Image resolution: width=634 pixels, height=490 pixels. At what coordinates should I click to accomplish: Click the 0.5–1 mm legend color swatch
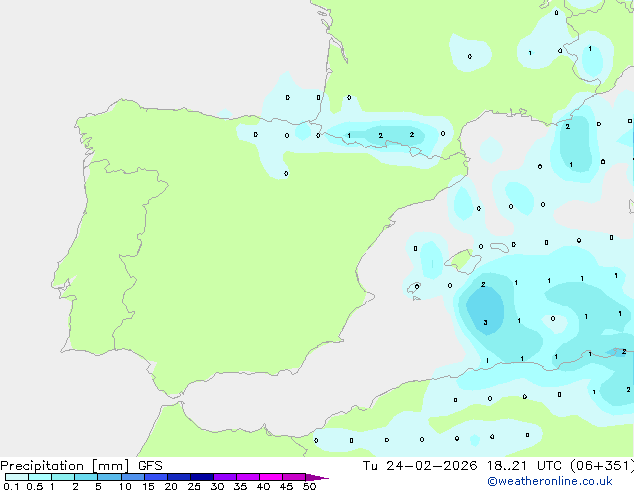[x=40, y=477]
